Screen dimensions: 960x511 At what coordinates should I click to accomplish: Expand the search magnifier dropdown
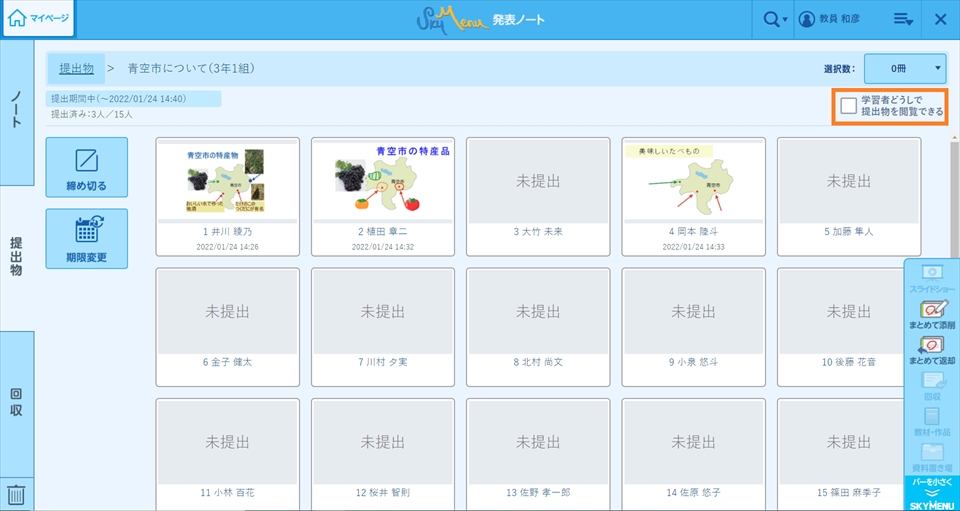coord(774,19)
